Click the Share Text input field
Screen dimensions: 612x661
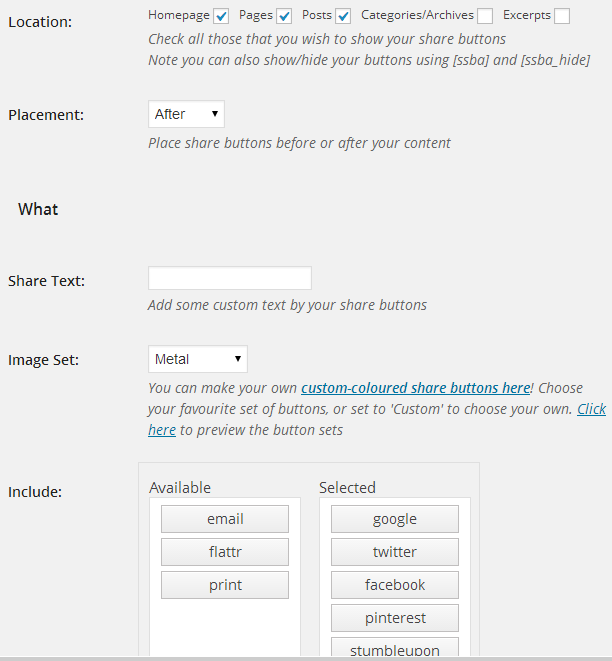point(230,278)
